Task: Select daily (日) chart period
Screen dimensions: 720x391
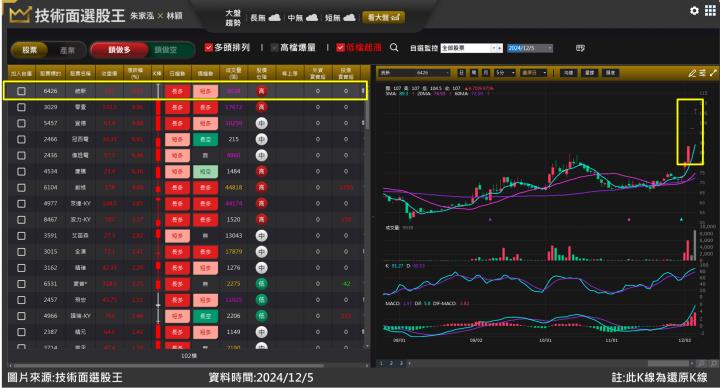Action: click(x=461, y=73)
